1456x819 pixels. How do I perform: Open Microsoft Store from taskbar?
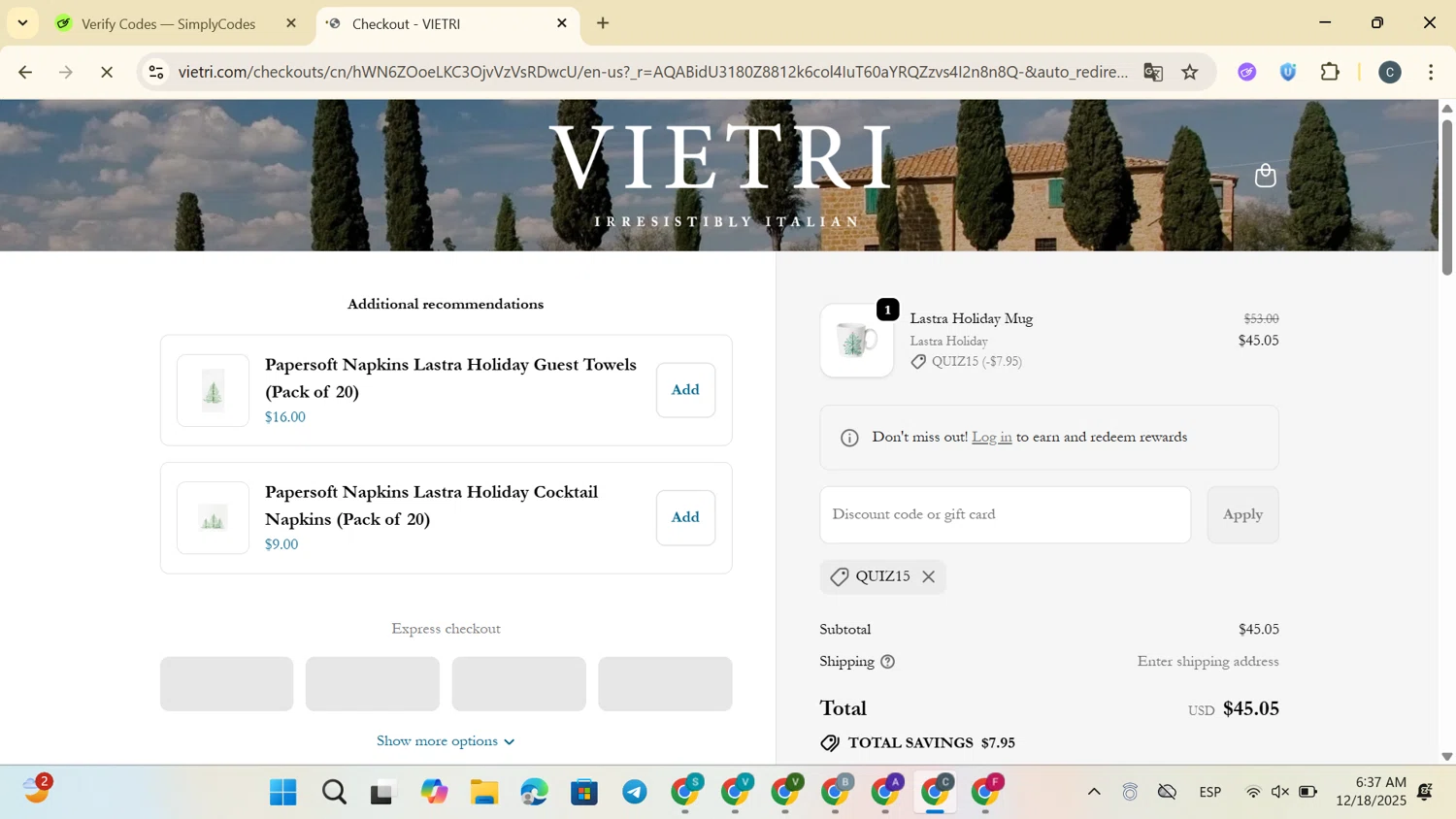tap(584, 793)
